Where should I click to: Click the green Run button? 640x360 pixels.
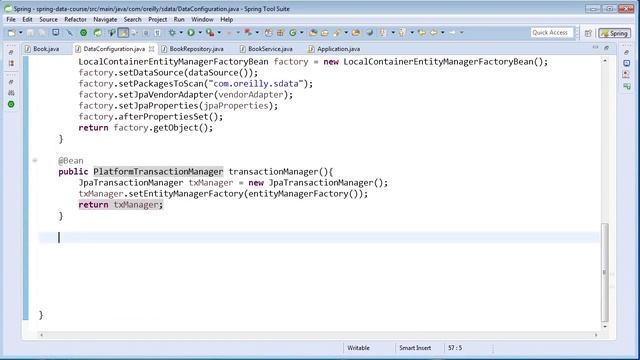[191, 33]
